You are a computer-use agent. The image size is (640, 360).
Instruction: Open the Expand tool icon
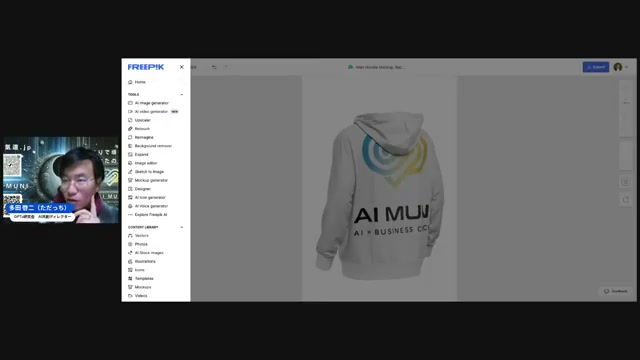130,154
